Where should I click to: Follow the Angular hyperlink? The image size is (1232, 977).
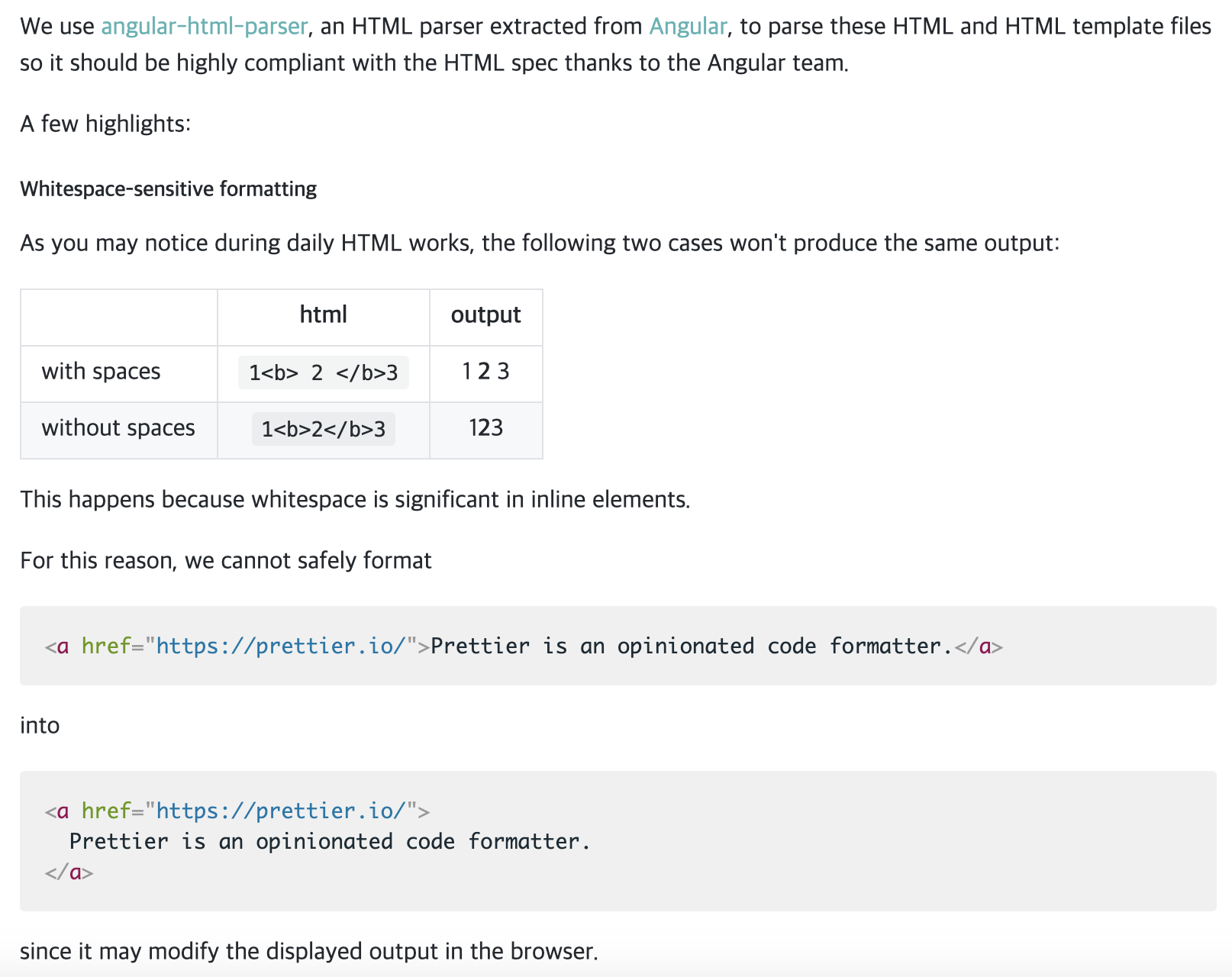(x=687, y=27)
